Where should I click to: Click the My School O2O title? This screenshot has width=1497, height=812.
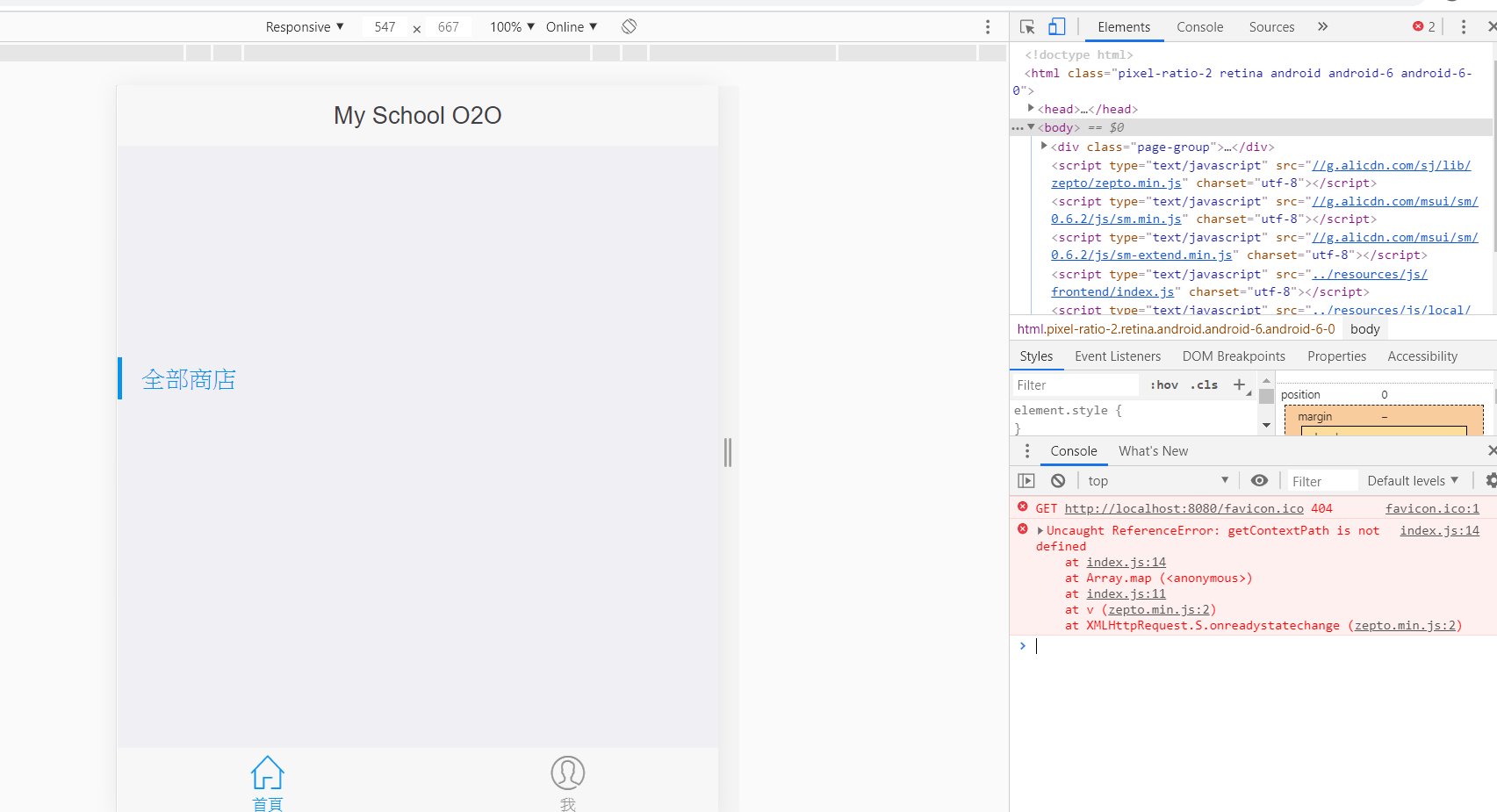417,115
